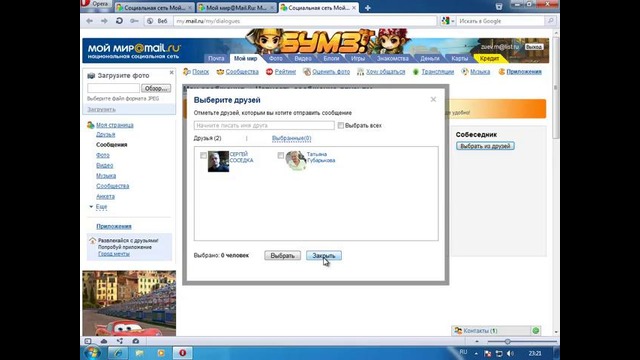Click the network icon in system tray
Screen dimensions: 640x360
499,353
